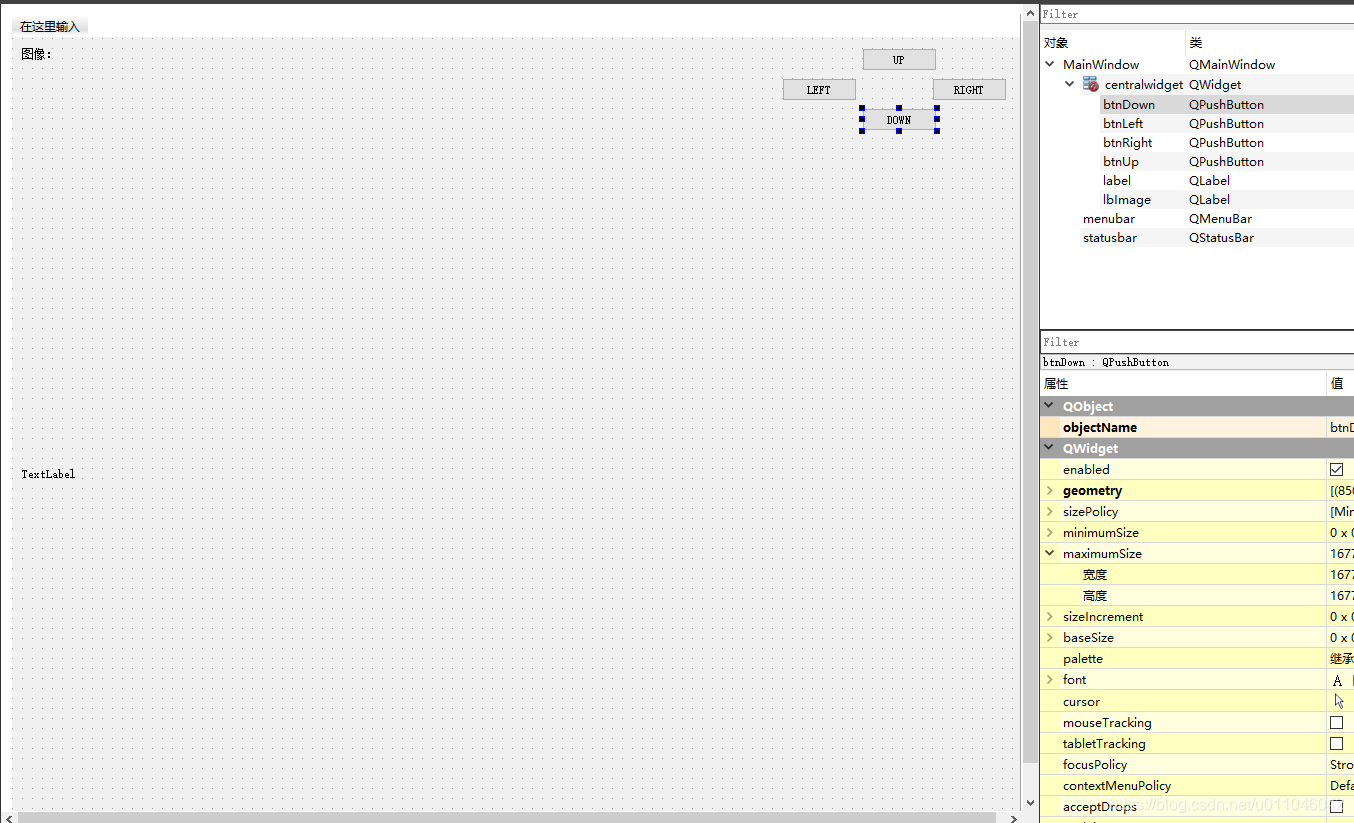Screen dimensions: 1354x823
Task: Select the DOWN button on the form
Action: point(899,120)
